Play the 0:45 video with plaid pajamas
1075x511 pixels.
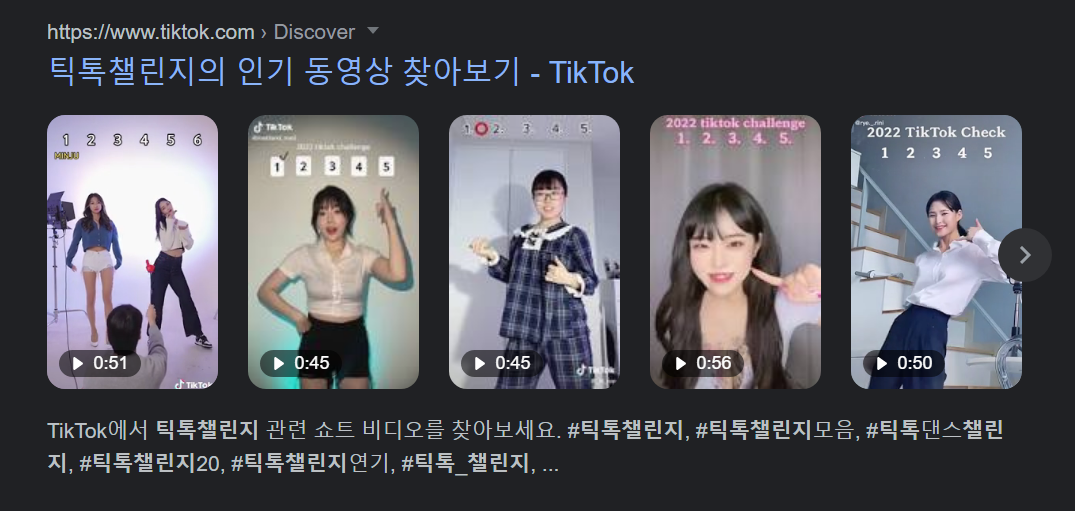(502, 363)
